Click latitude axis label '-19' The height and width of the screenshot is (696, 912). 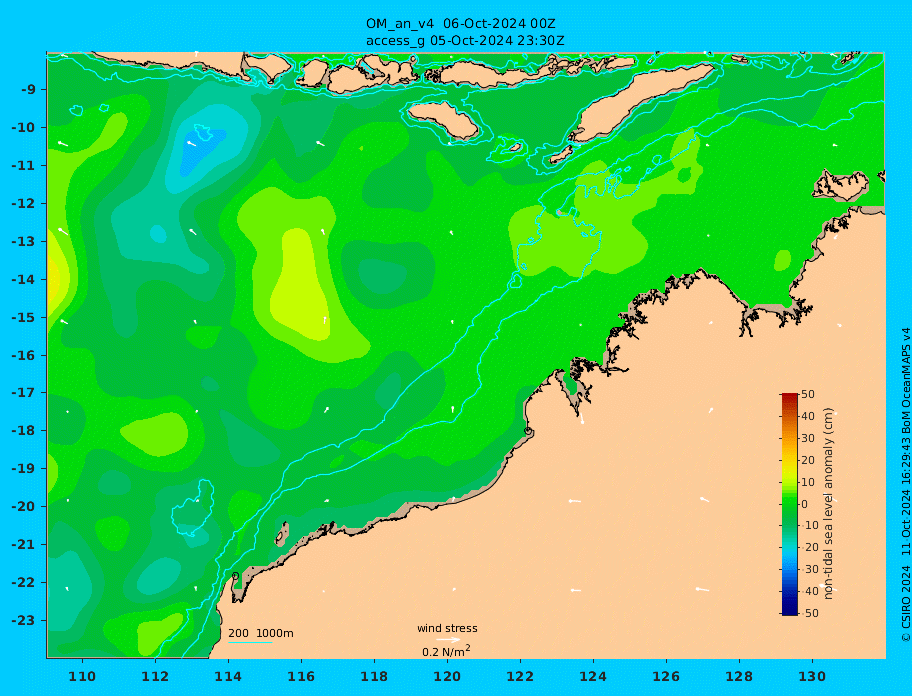pos(23,469)
